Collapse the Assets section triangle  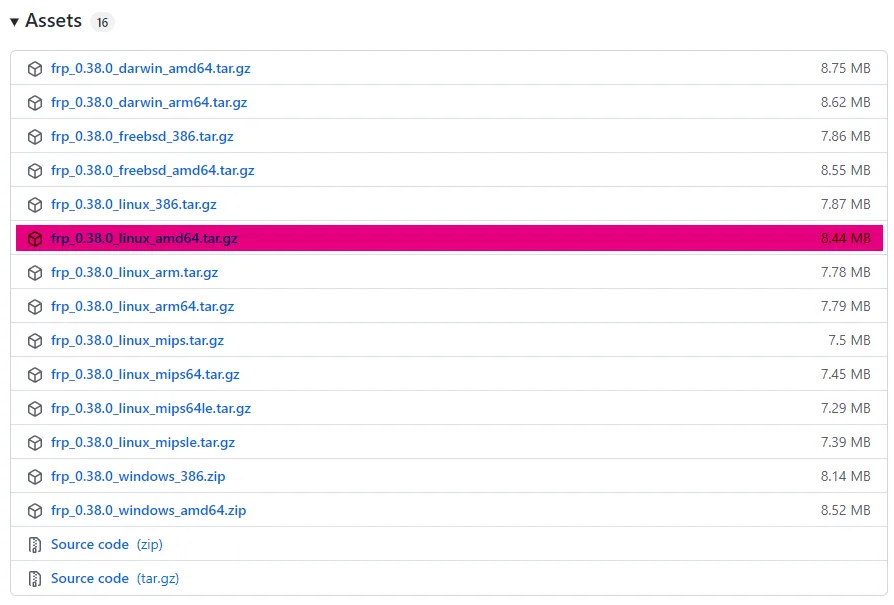click(14, 22)
